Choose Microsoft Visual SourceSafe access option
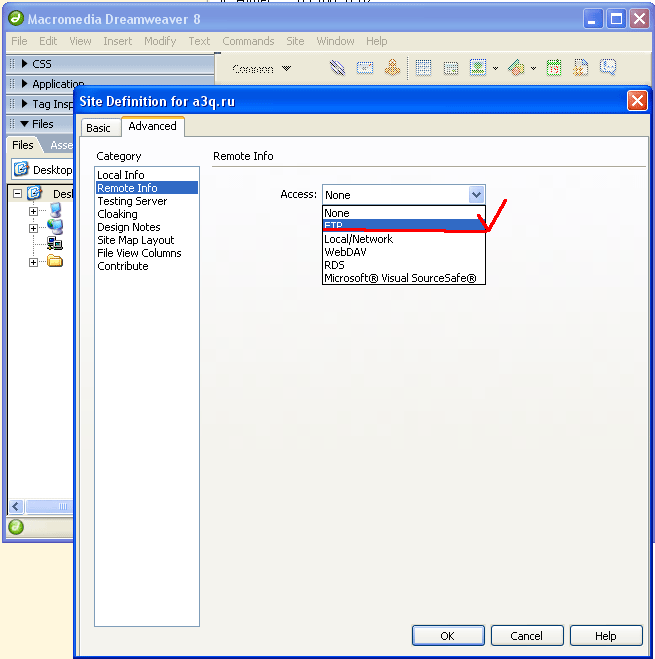Viewport: 655px width, 659px height. 404,278
